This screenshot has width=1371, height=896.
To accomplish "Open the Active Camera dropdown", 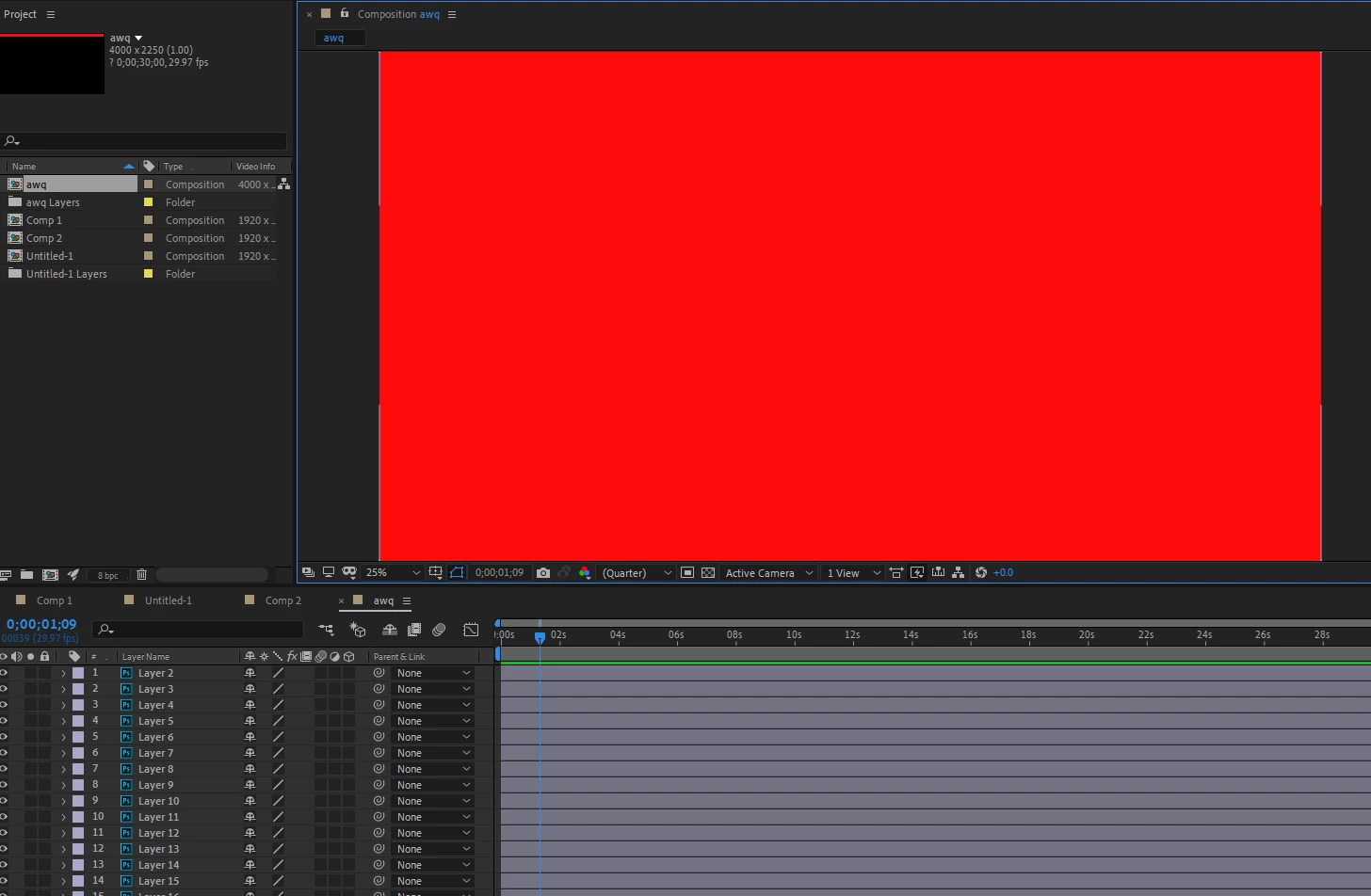I will click(x=768, y=572).
